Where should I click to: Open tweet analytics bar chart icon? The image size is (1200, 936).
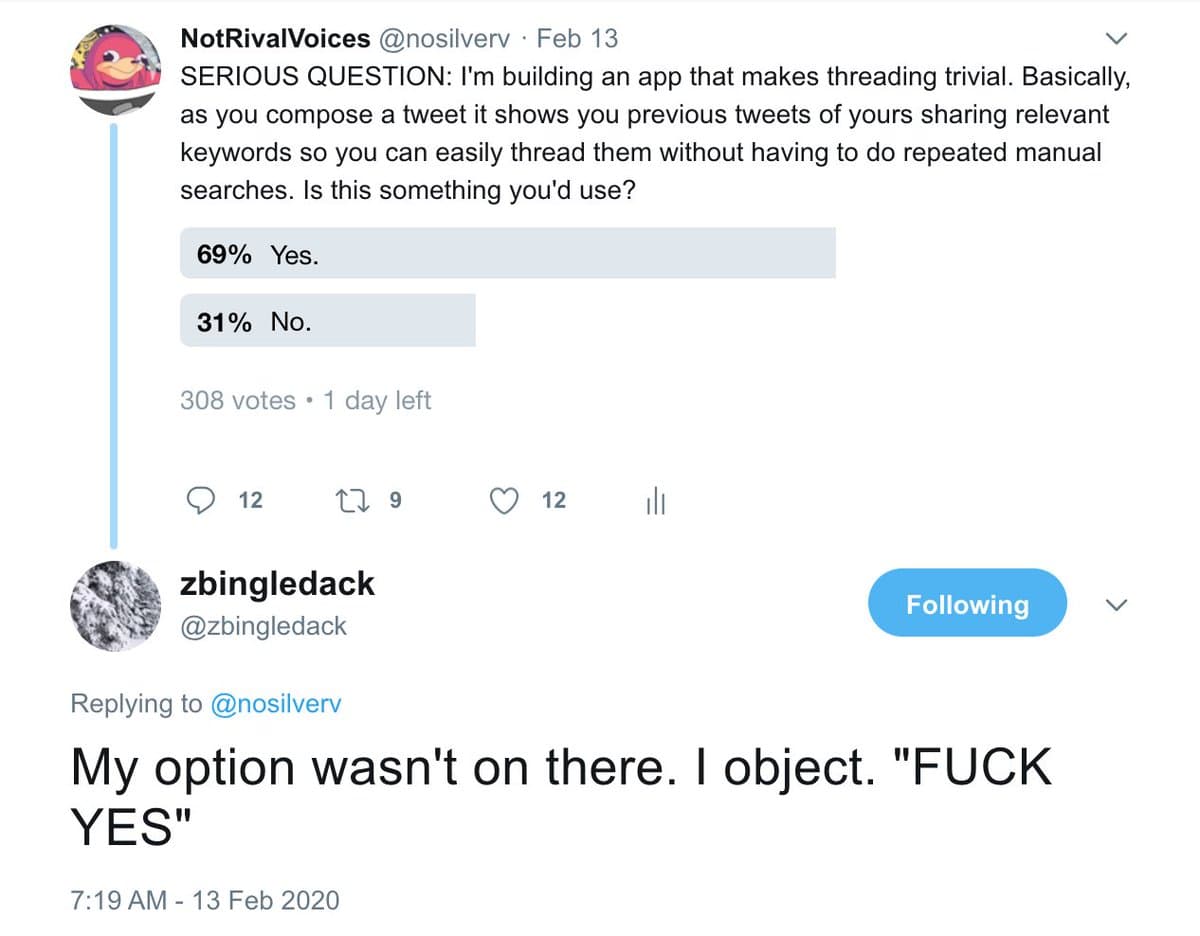coord(656,502)
